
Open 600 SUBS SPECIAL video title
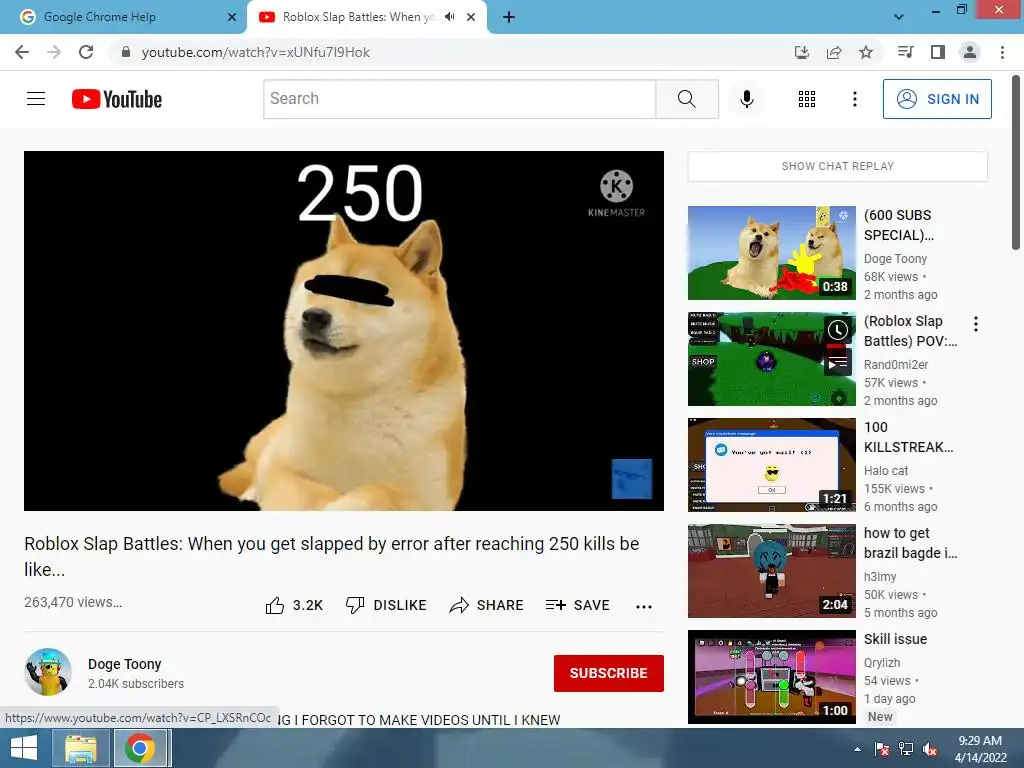pyautogui.click(x=899, y=225)
